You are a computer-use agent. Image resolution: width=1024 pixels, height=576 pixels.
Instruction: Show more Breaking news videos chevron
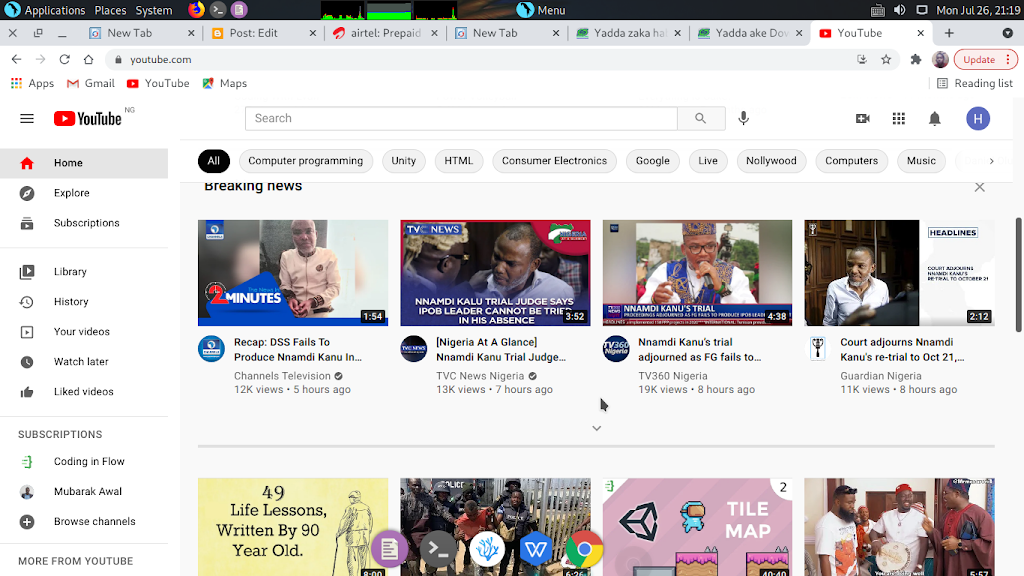596,428
